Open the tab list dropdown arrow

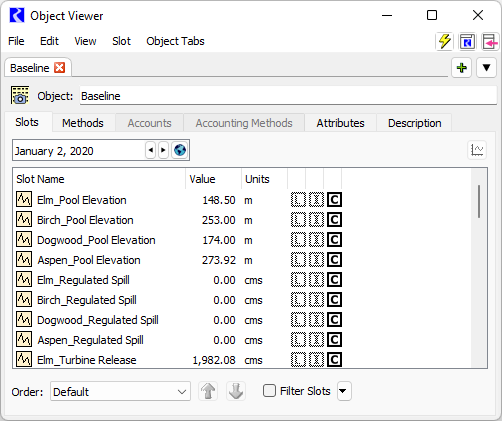tap(486, 68)
